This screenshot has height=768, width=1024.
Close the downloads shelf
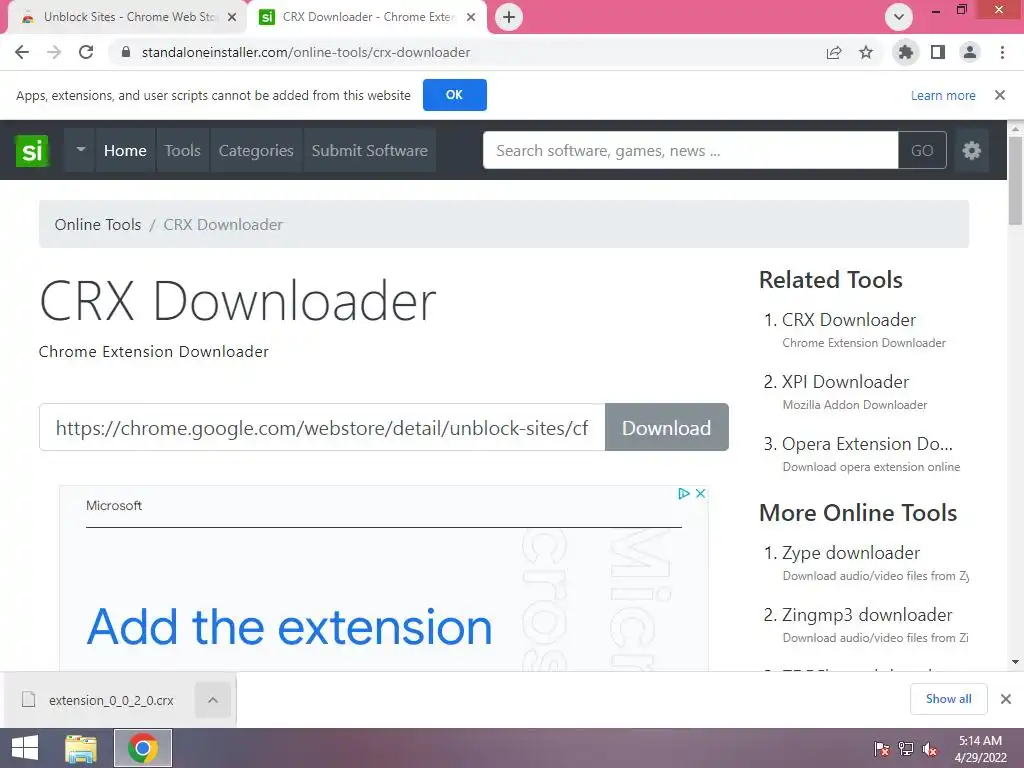coord(1006,699)
